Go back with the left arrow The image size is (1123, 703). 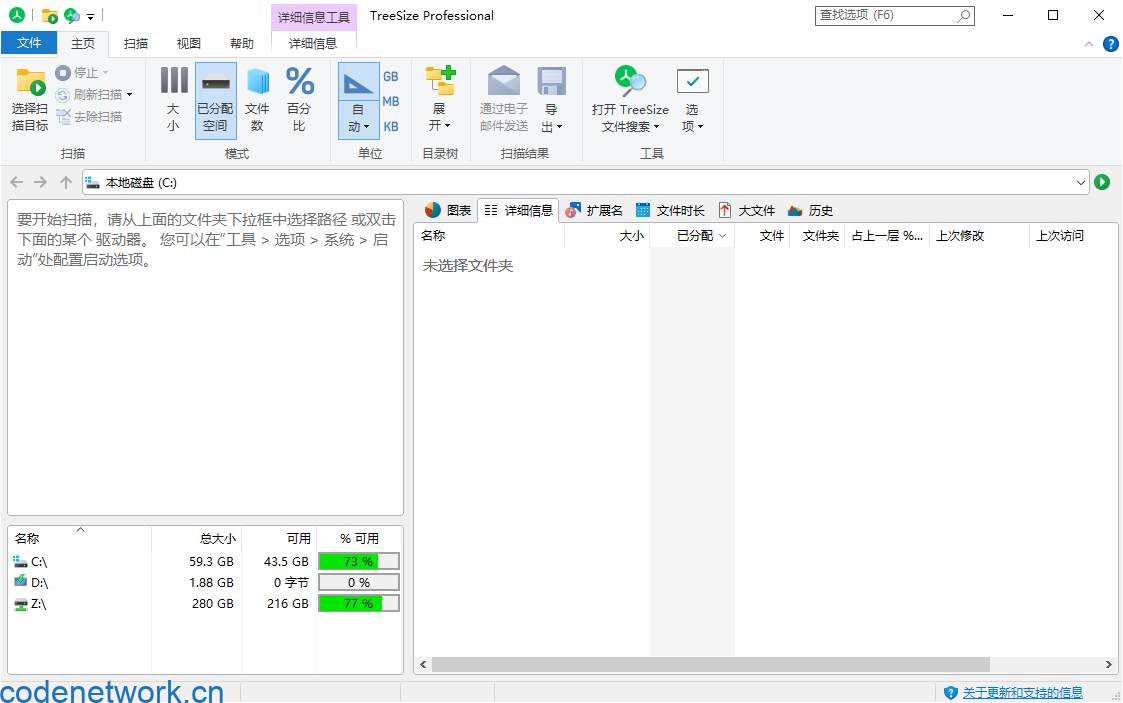(x=17, y=183)
